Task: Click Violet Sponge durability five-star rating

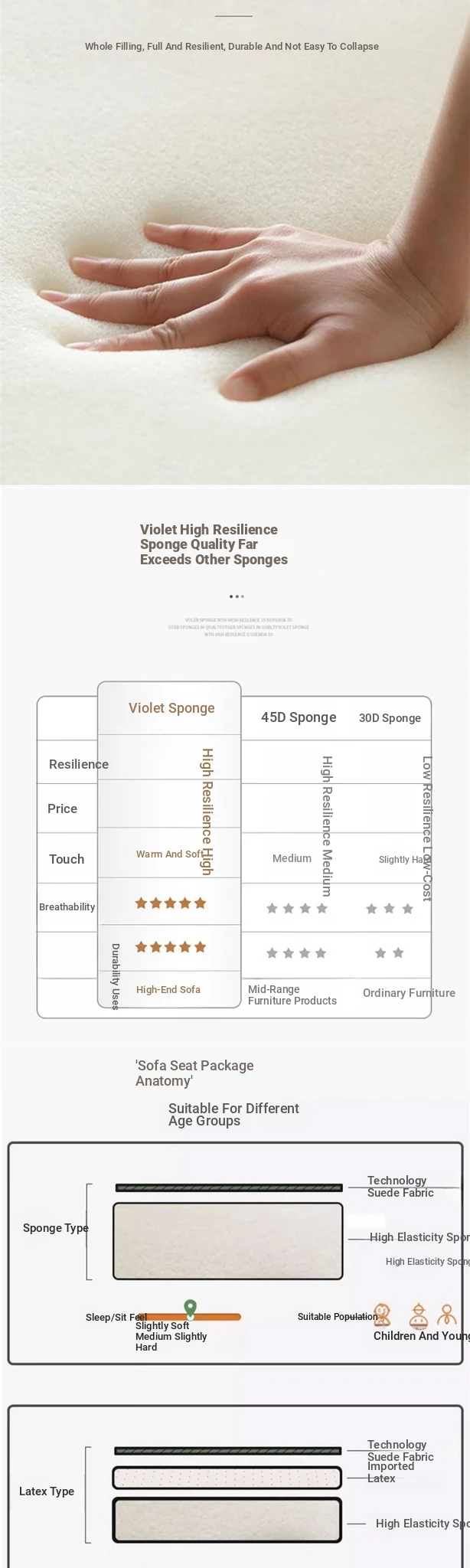Action: pyautogui.click(x=171, y=947)
